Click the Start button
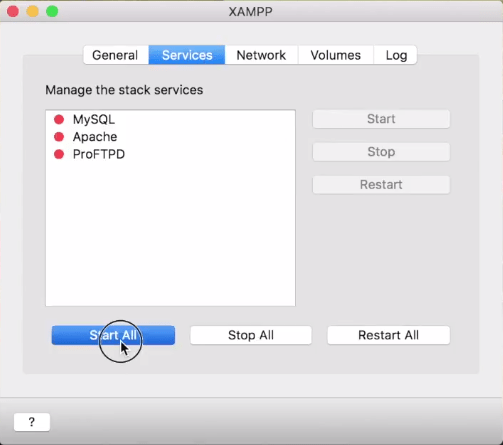Screen dimensions: 503x445 coord(381,119)
